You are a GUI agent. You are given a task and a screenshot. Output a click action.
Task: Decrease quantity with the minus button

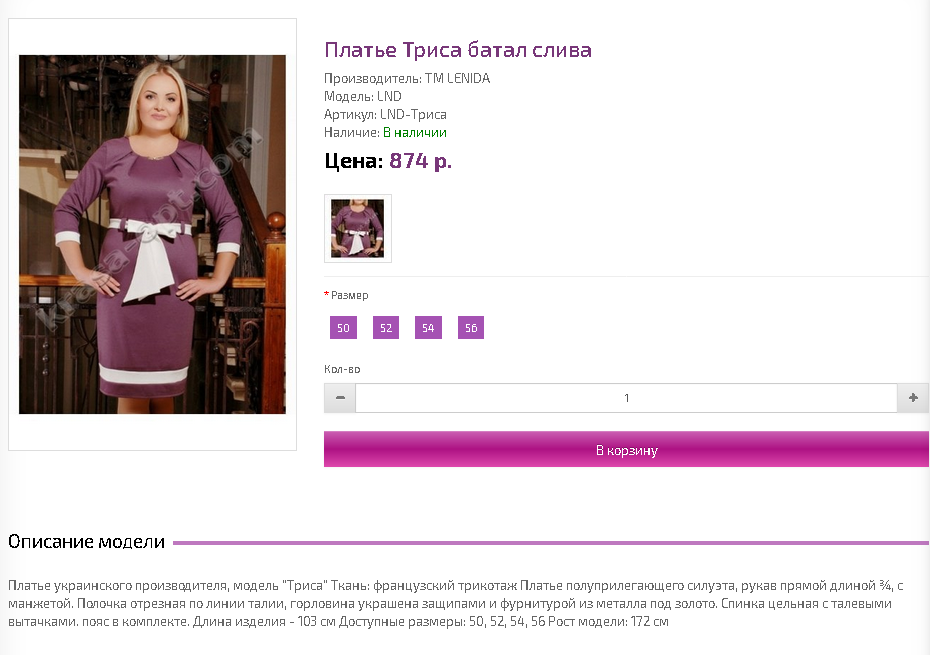(x=340, y=398)
